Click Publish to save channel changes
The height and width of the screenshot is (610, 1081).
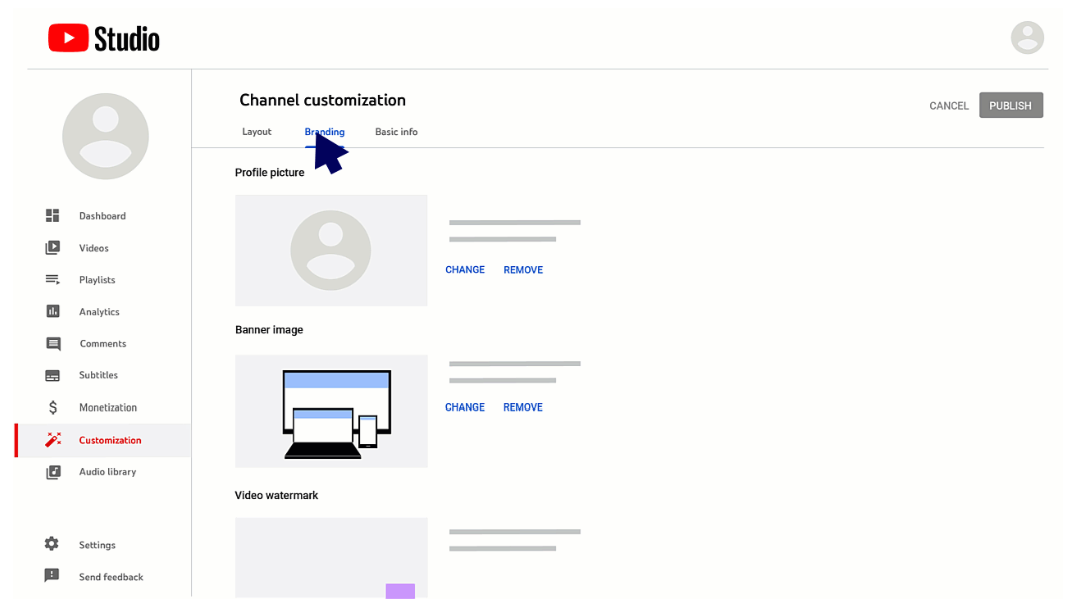pos(1010,104)
